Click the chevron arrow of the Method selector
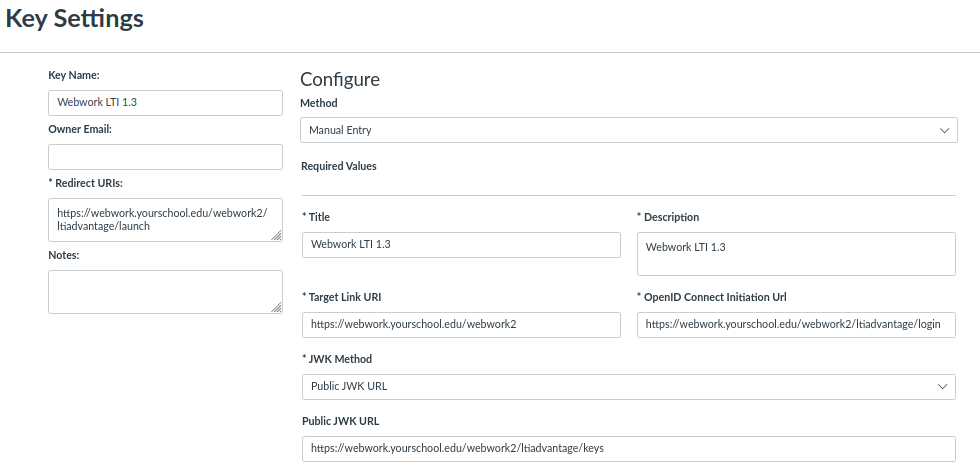 click(944, 130)
